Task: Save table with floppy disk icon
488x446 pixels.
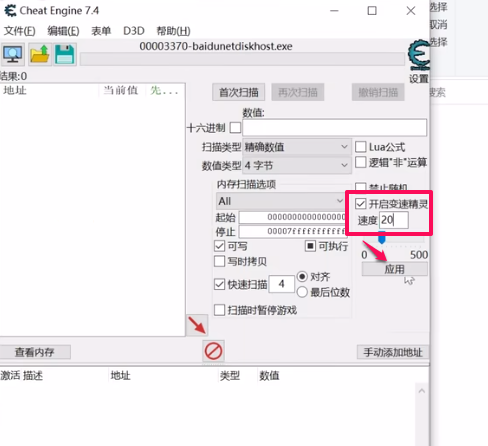Action: [x=65, y=54]
